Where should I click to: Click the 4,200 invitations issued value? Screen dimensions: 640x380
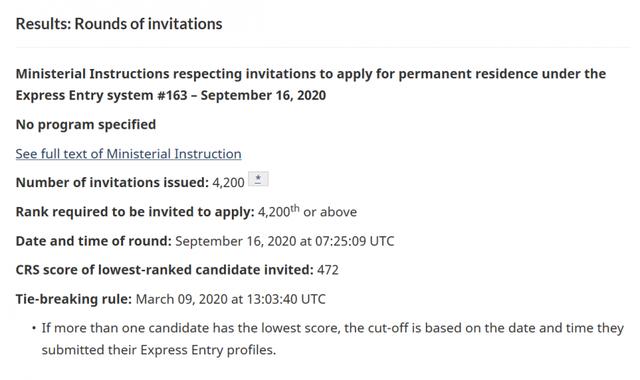(x=228, y=182)
